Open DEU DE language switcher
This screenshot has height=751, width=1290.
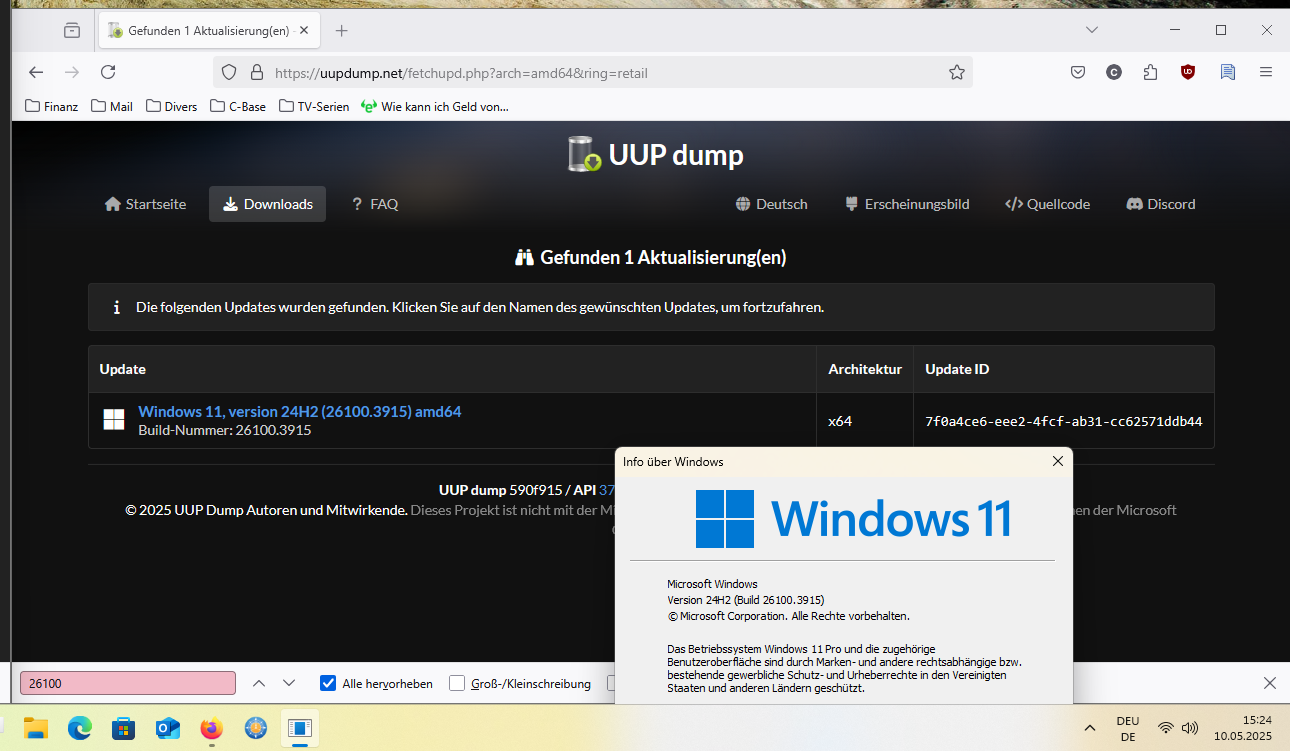pyautogui.click(x=1128, y=728)
